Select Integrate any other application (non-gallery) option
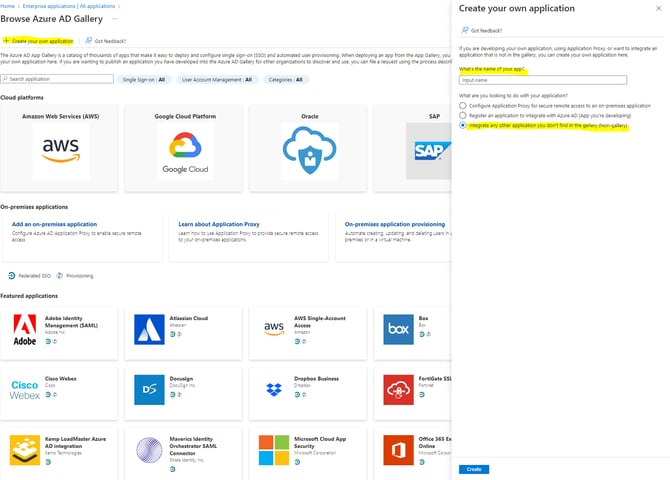 tap(463, 125)
